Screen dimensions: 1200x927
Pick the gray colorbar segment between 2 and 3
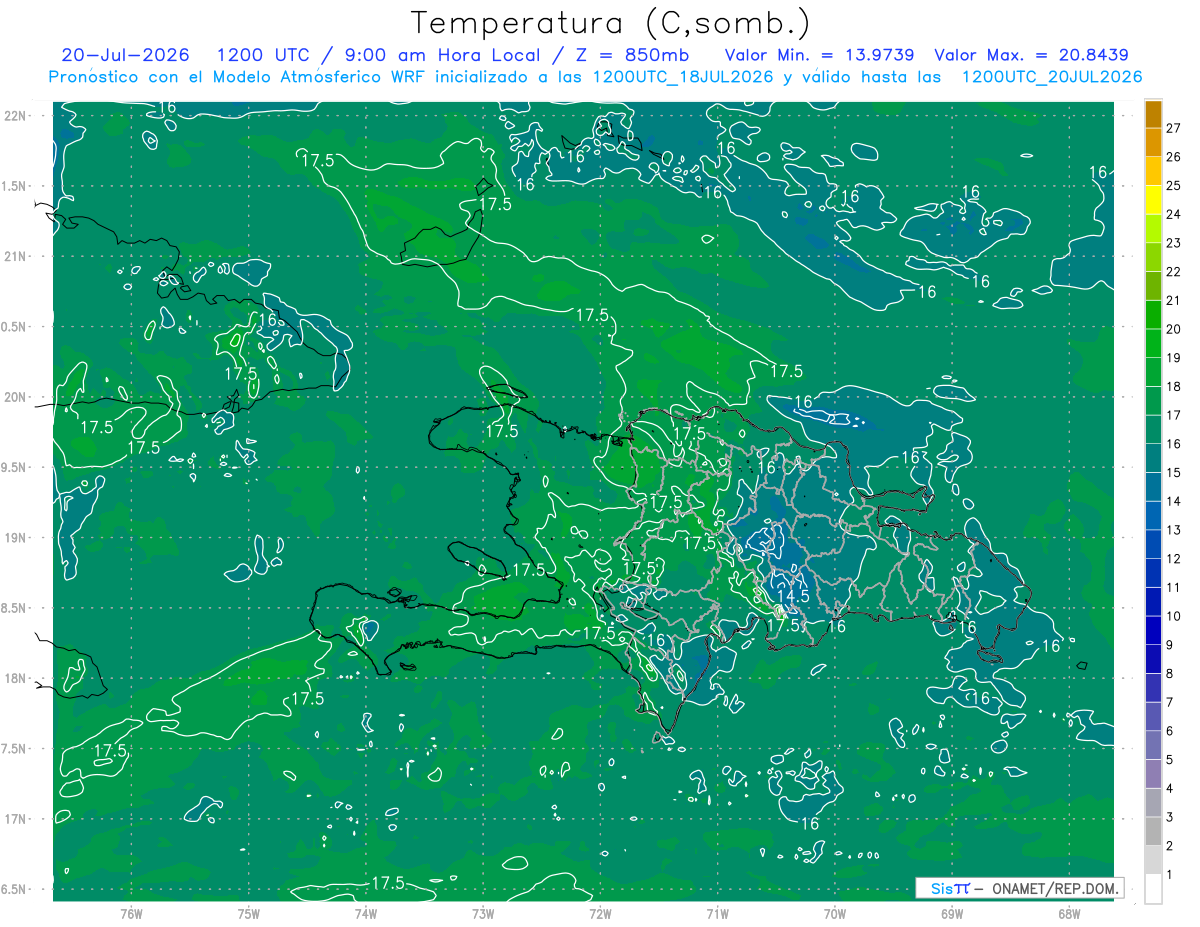pyautogui.click(x=1153, y=832)
